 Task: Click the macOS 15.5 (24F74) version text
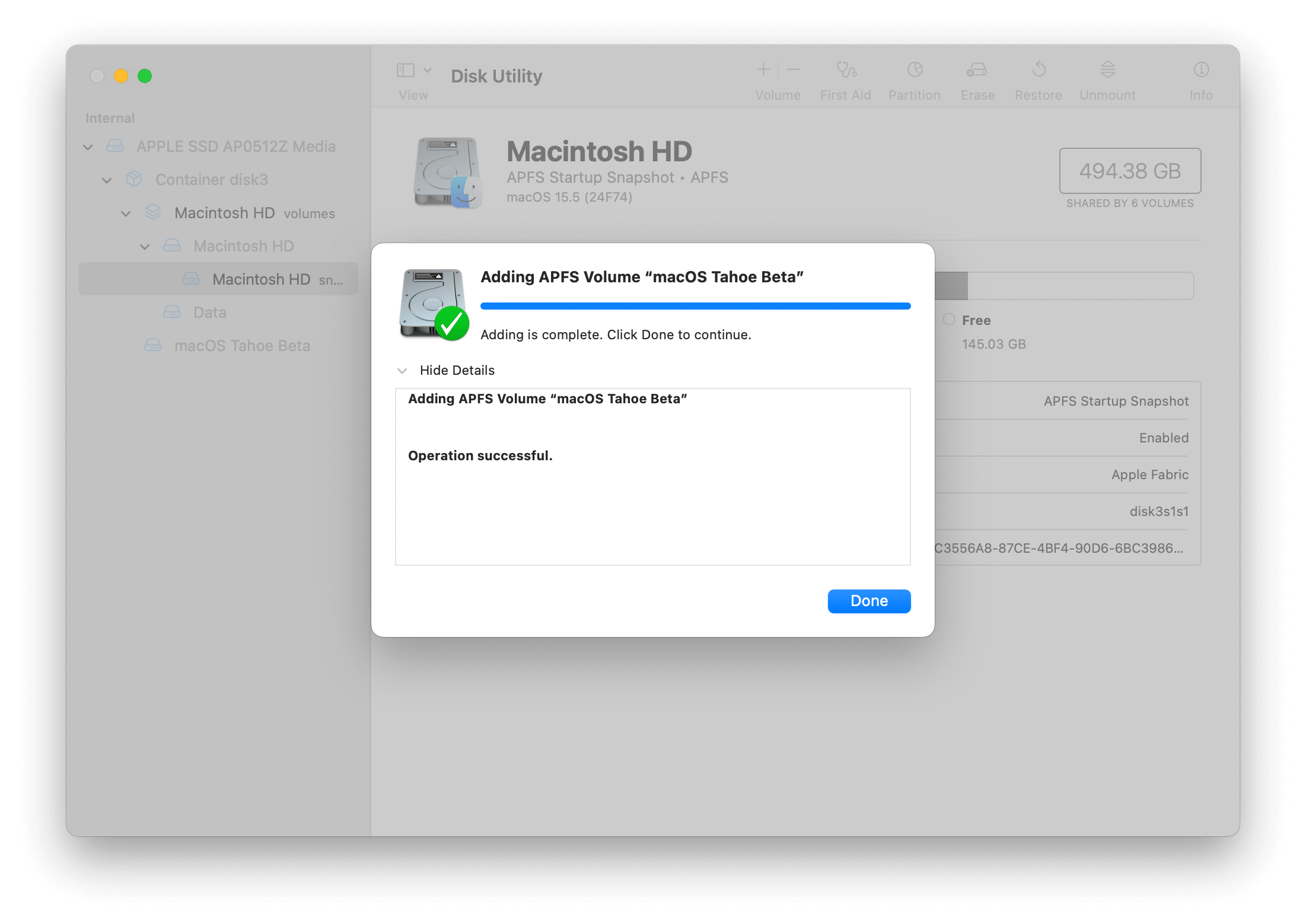pos(569,197)
